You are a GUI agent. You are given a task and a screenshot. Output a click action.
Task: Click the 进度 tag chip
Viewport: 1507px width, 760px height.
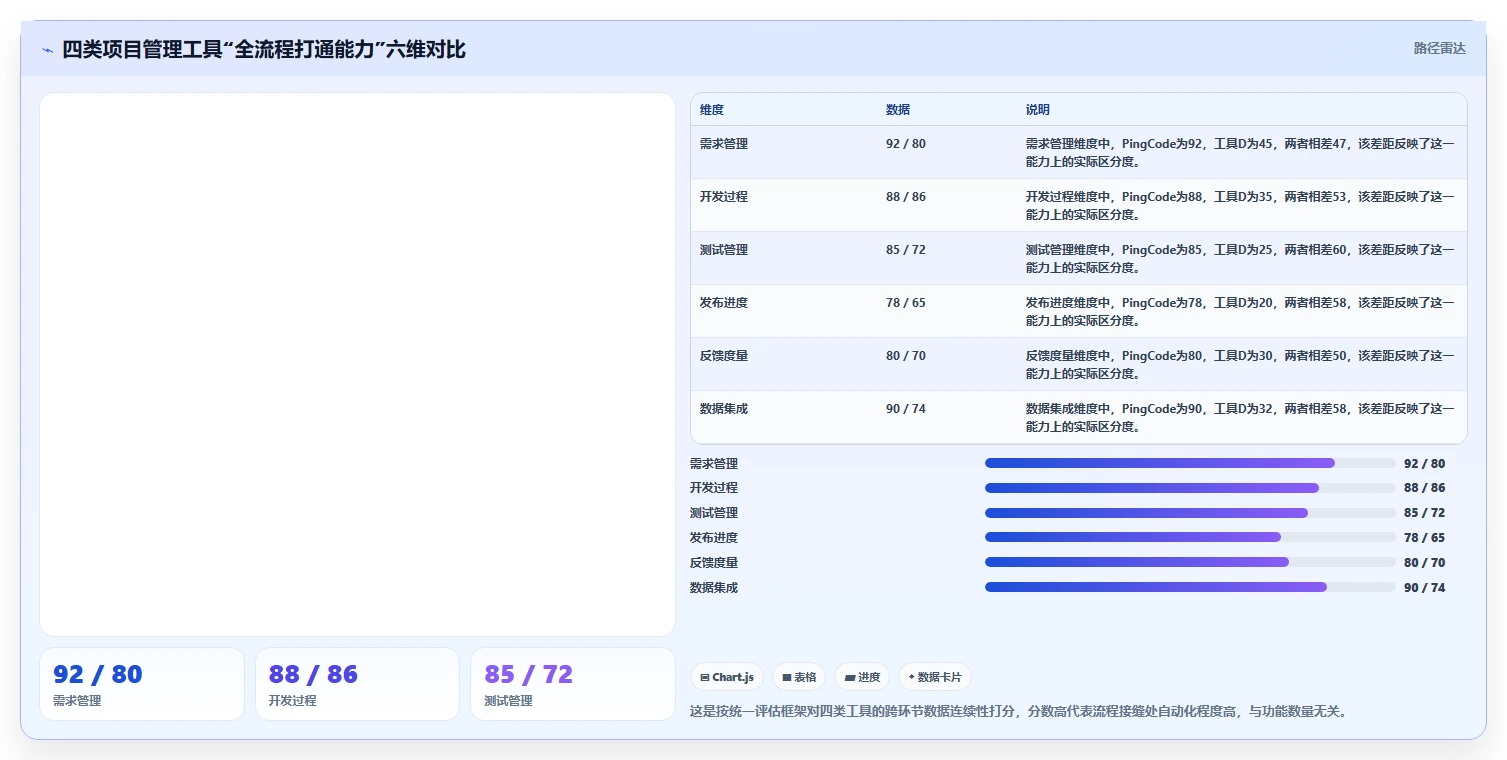pyautogui.click(x=862, y=677)
